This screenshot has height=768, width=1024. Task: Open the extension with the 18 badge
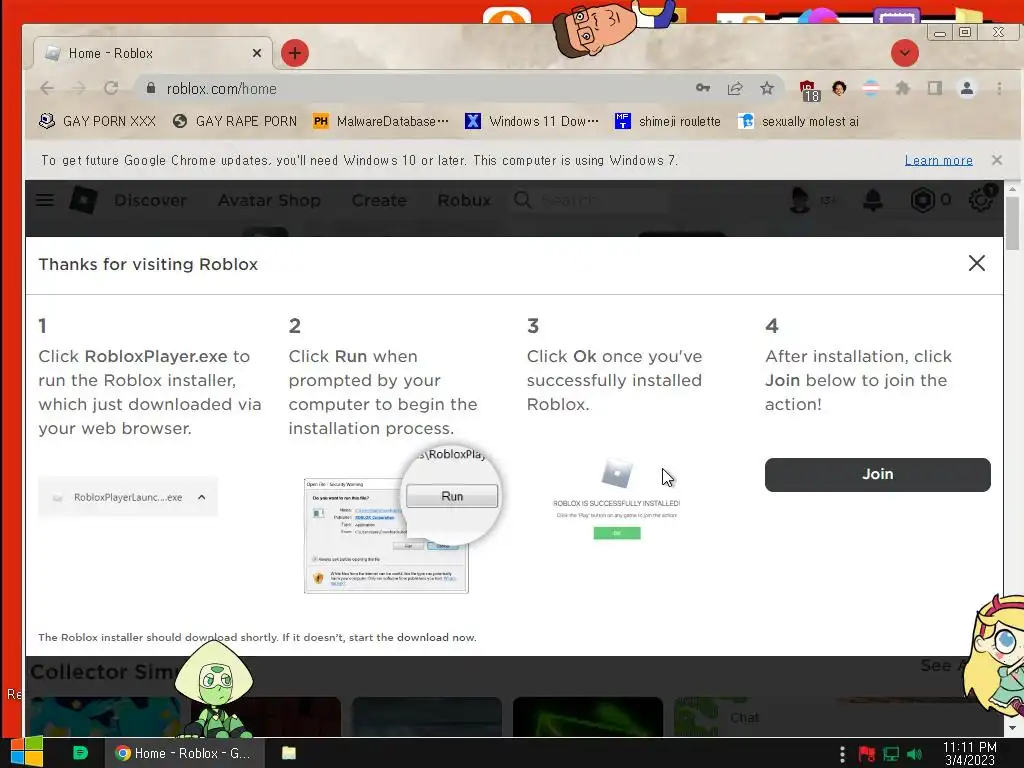point(809,90)
